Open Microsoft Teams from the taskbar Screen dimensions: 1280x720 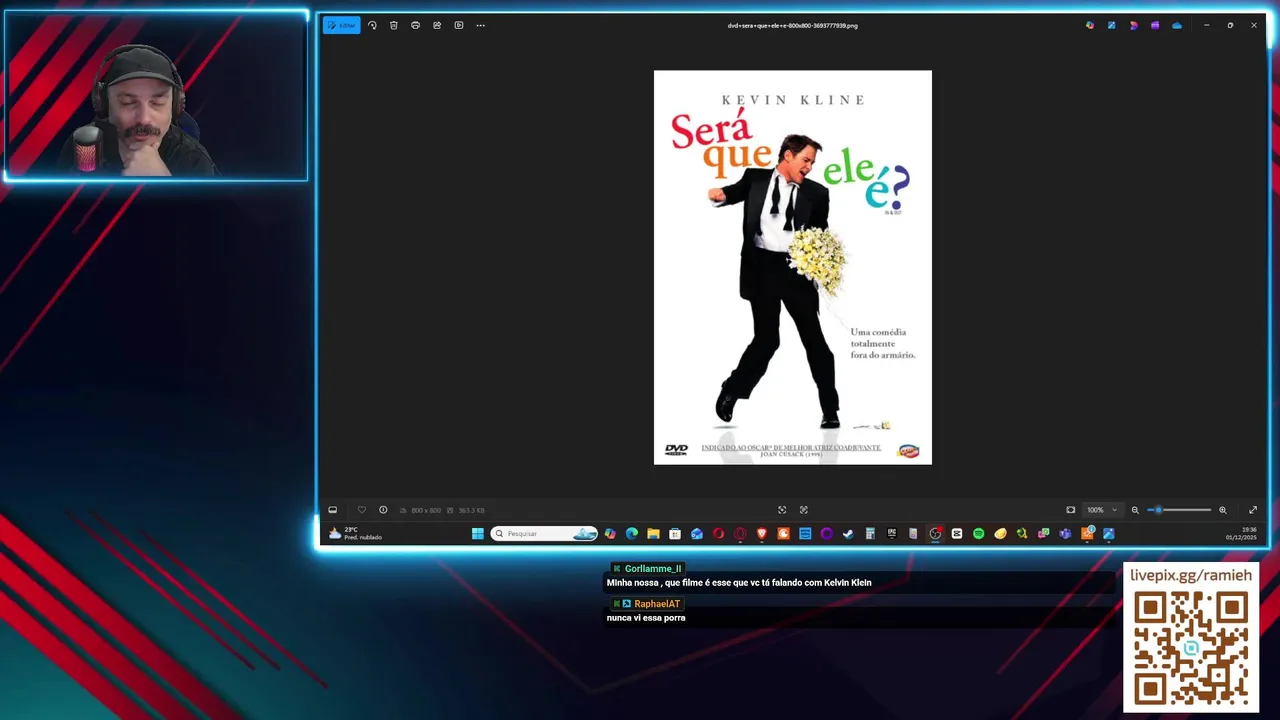1065,533
